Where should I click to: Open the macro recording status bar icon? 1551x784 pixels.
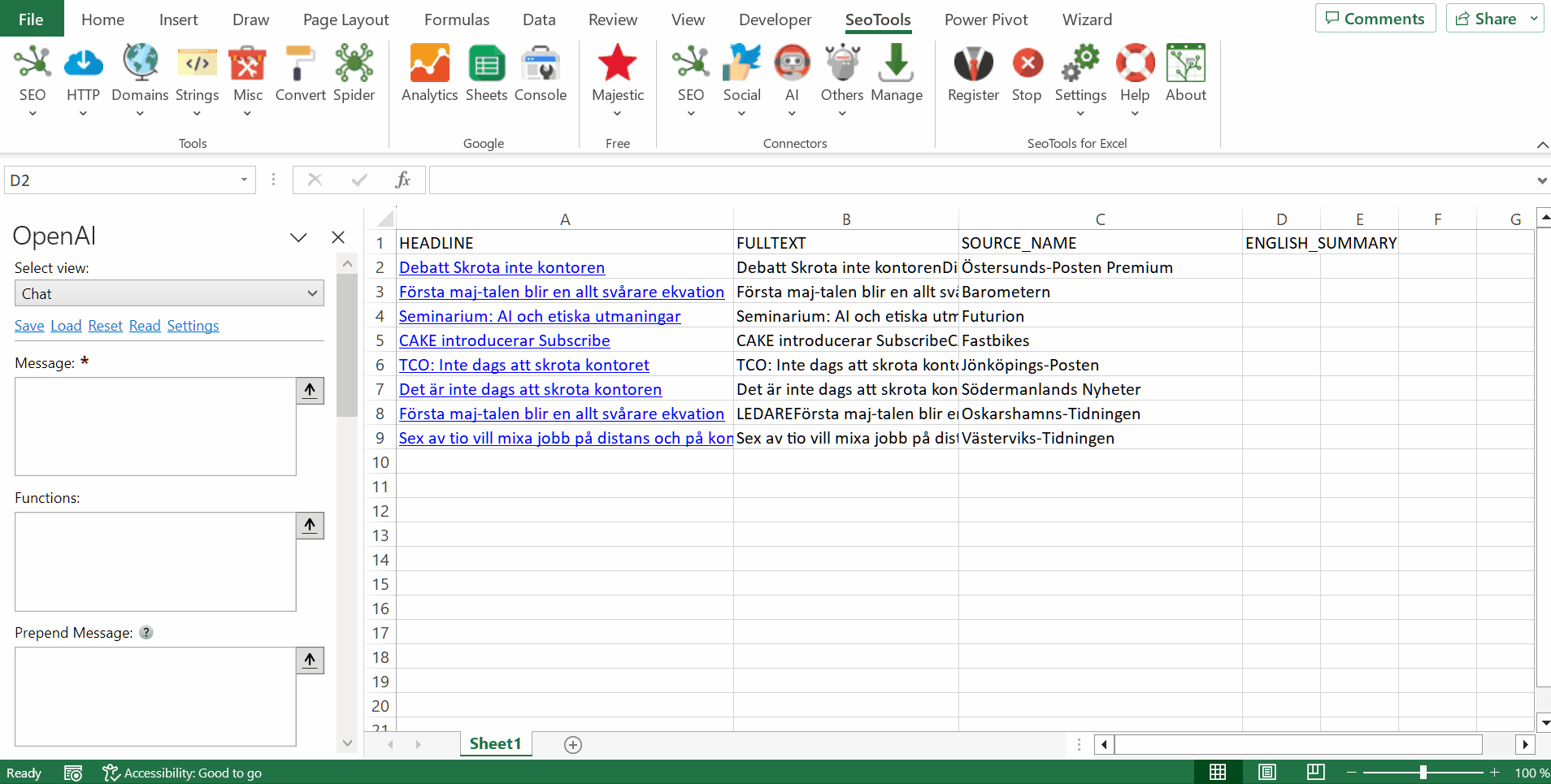pos(73,773)
